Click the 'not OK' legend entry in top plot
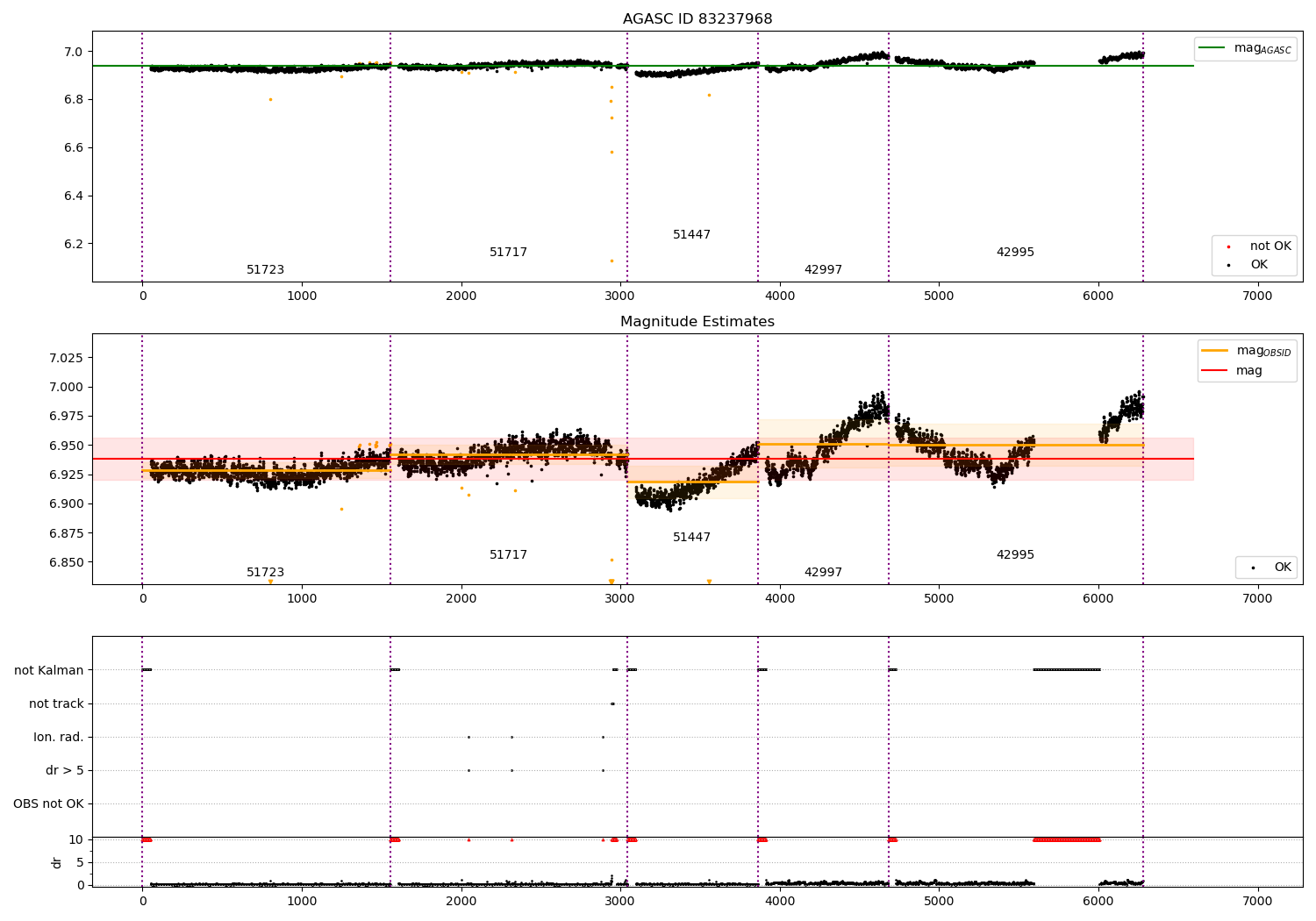Screen dimensions: 1316x921 coord(1257,246)
